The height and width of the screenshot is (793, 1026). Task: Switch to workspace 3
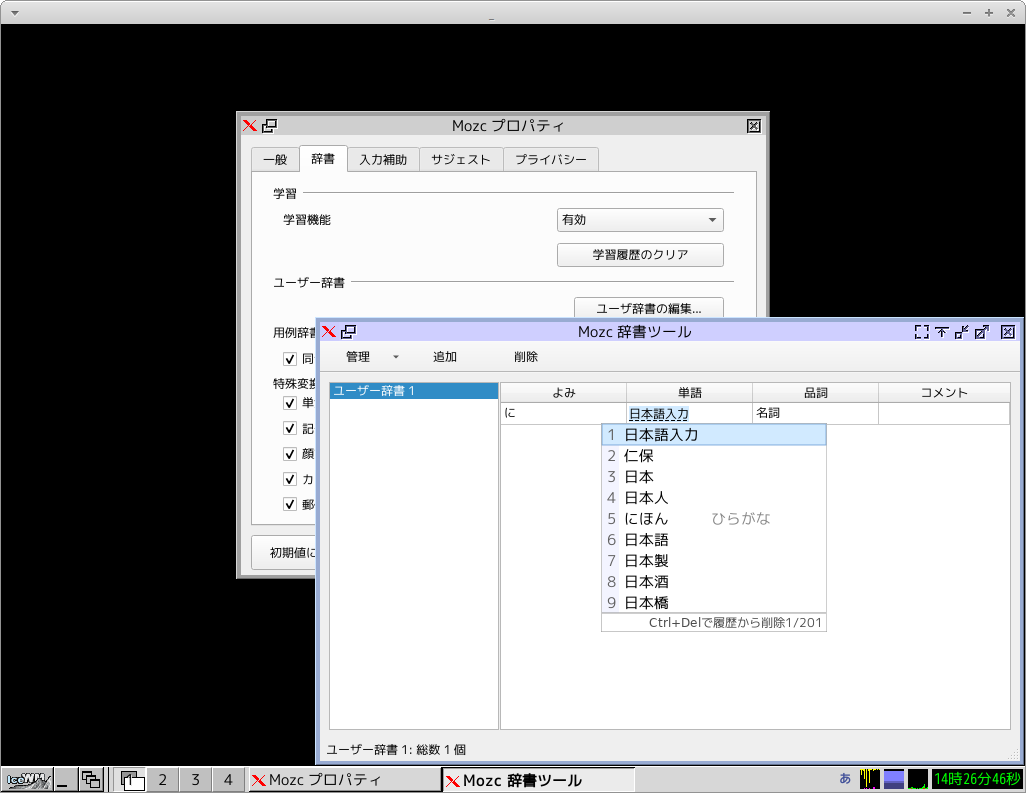tap(196, 780)
